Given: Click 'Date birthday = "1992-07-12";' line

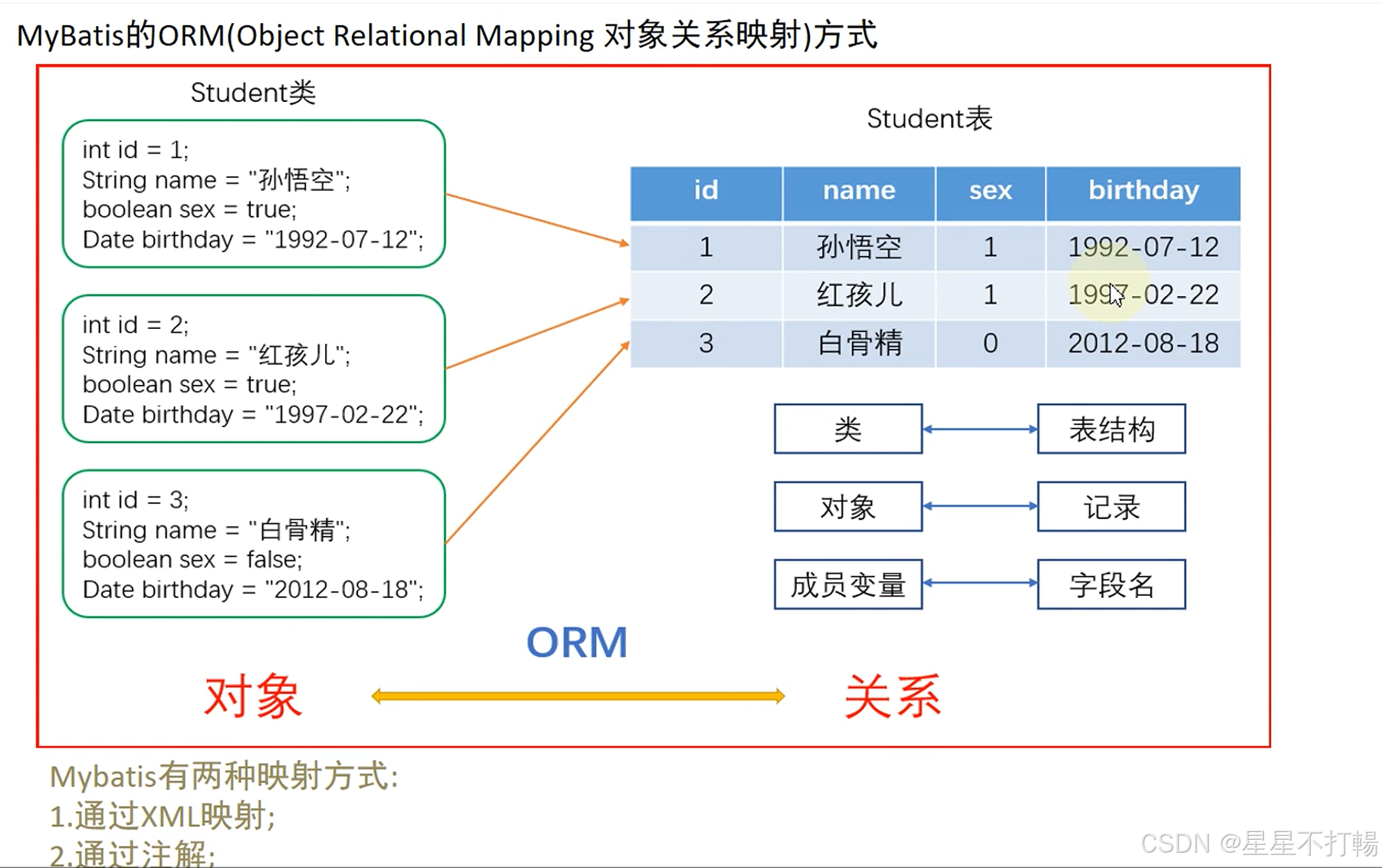Looking at the screenshot, I should click(253, 239).
